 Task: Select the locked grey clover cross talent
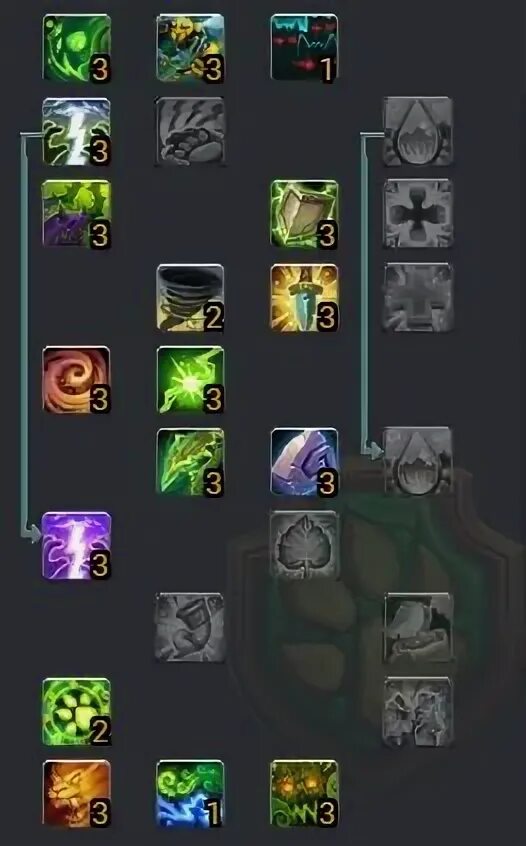(x=418, y=214)
